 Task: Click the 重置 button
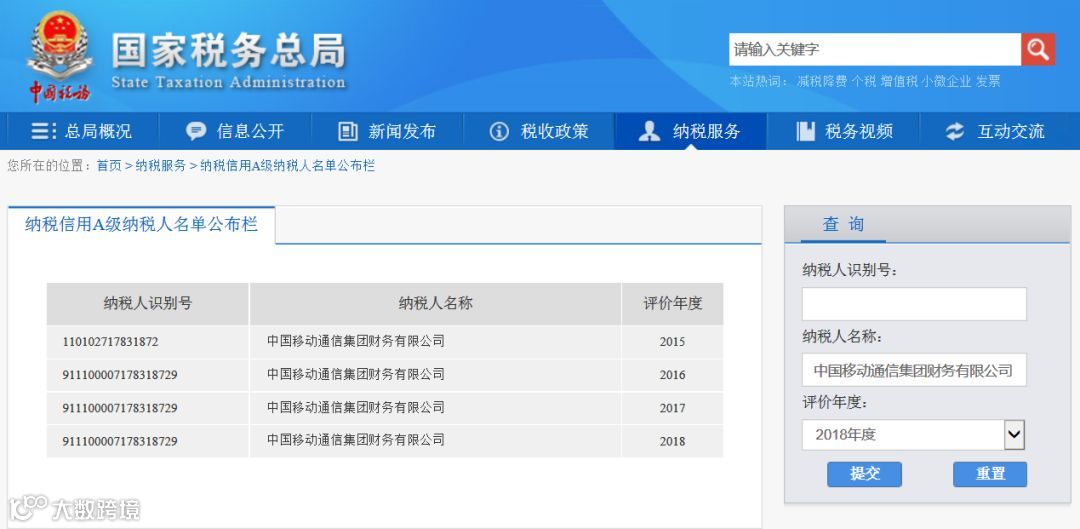click(990, 474)
